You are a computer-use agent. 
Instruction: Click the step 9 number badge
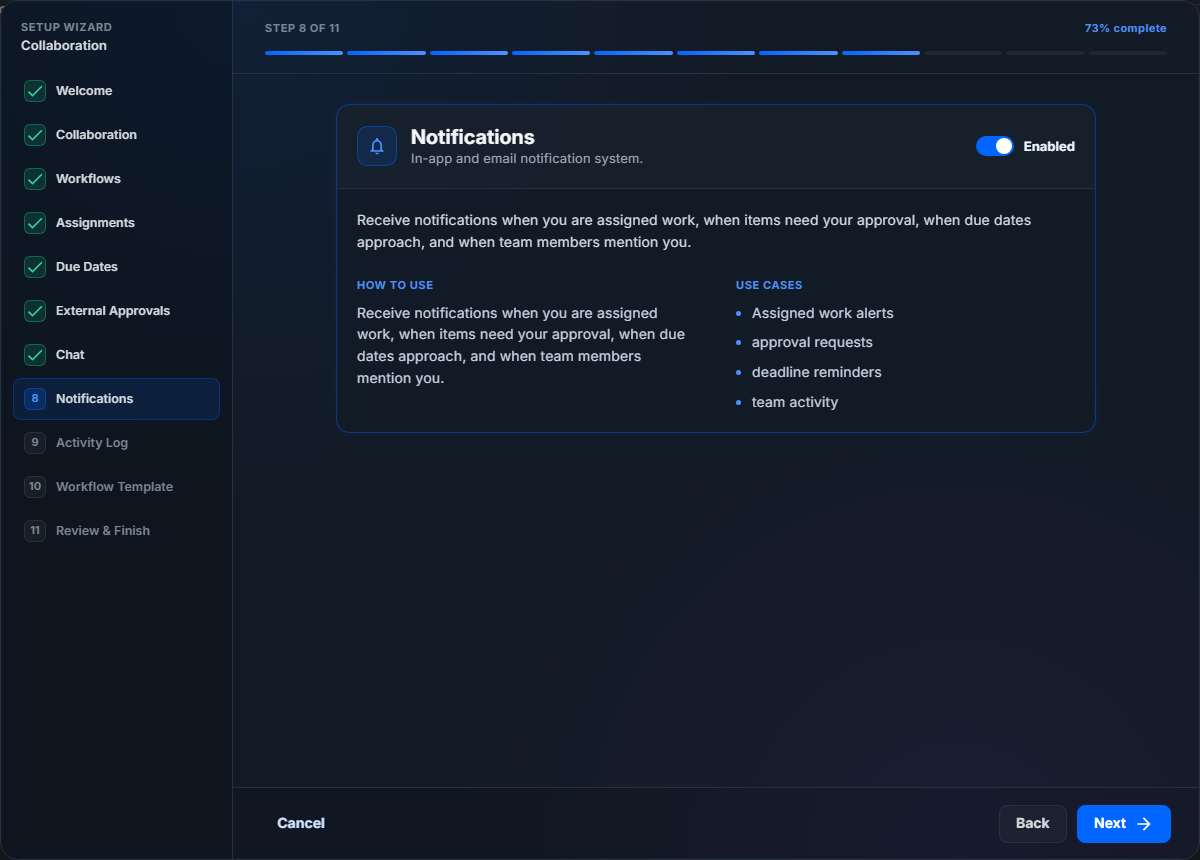[35, 443]
